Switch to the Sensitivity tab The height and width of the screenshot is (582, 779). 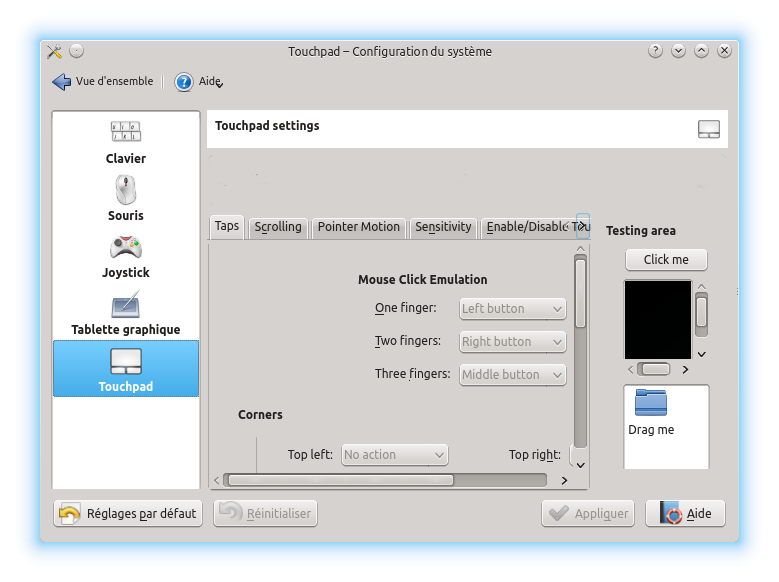443,227
